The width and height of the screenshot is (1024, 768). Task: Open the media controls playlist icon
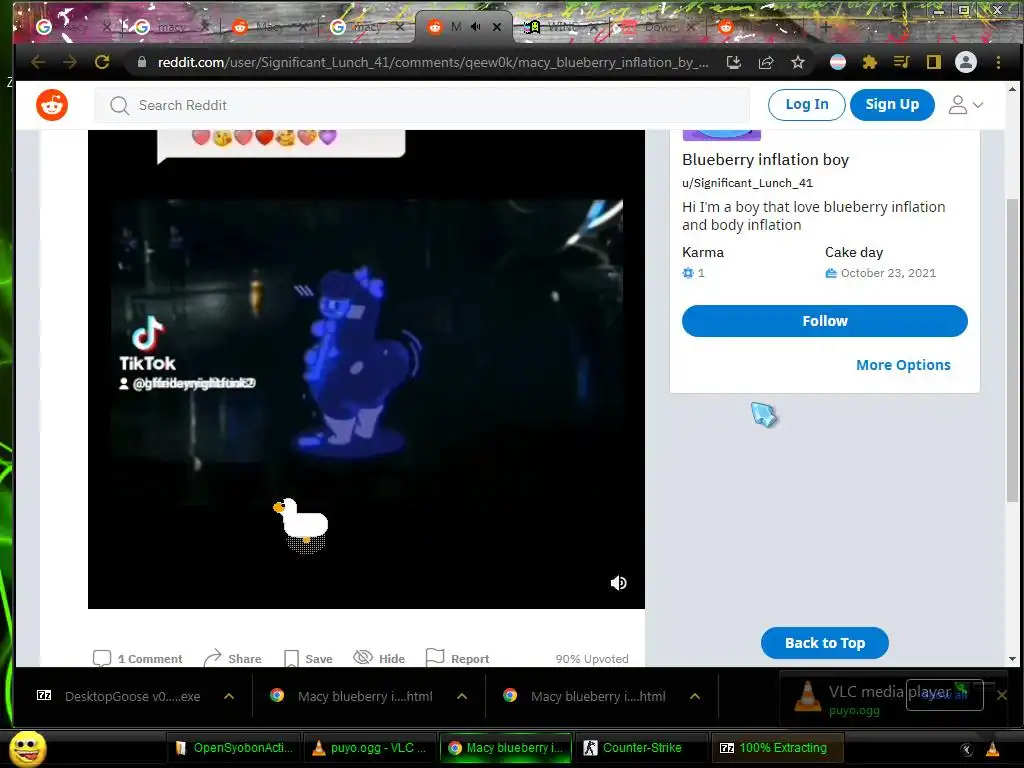tap(902, 62)
